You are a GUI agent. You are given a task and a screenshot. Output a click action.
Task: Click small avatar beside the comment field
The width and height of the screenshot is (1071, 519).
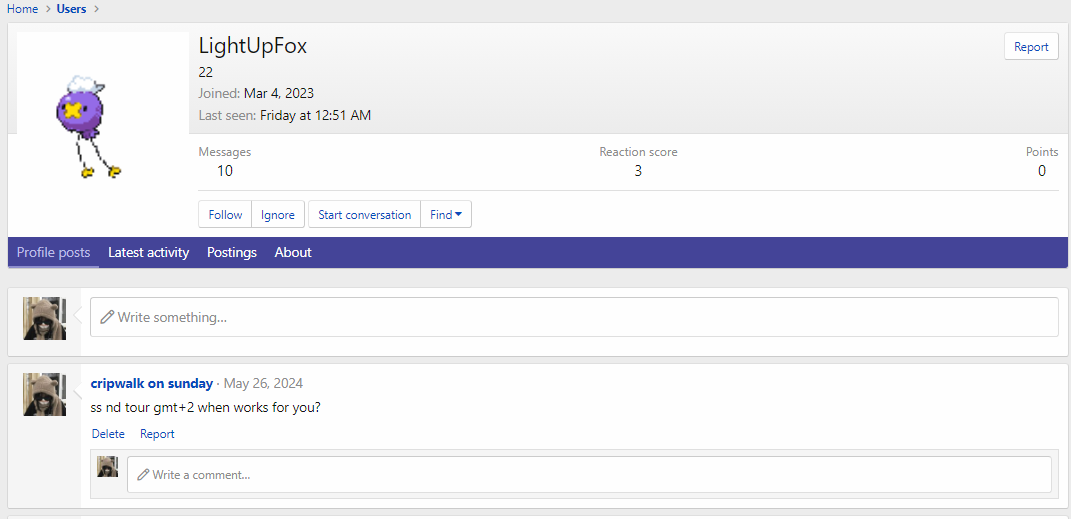click(x=107, y=466)
